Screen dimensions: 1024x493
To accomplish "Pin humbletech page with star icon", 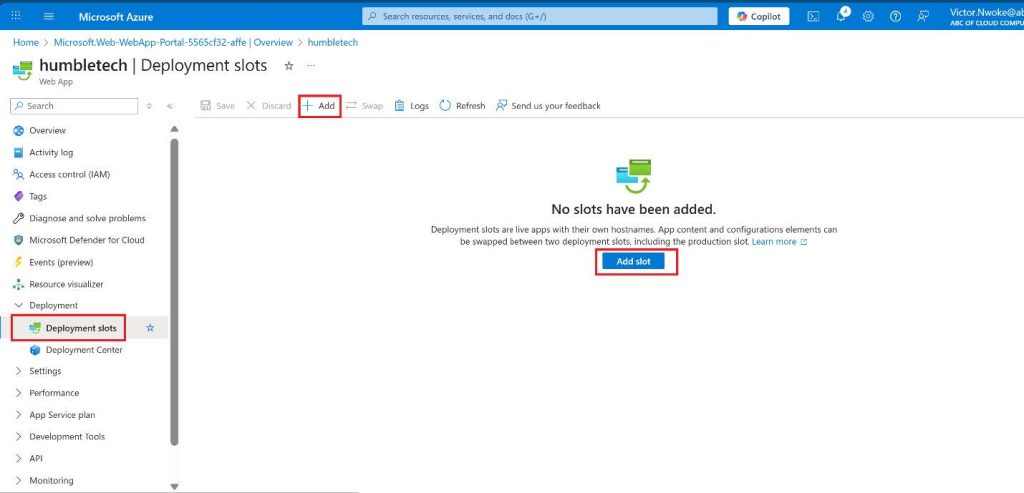I will click(289, 66).
